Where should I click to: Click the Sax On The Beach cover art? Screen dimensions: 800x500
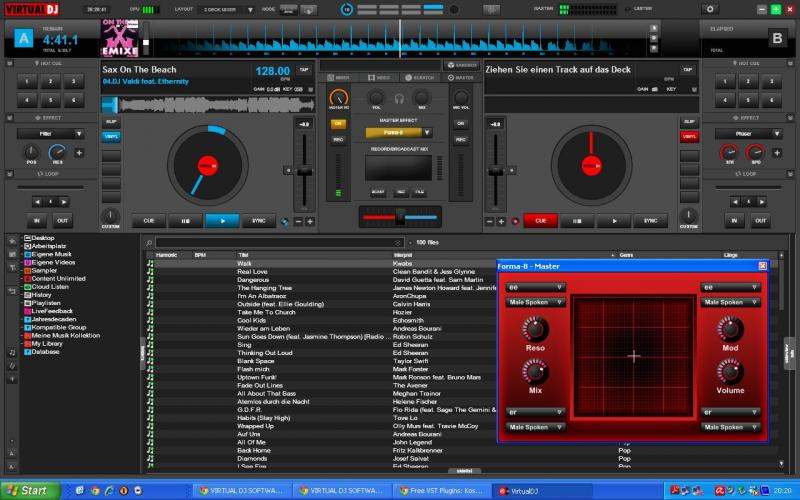pos(120,38)
